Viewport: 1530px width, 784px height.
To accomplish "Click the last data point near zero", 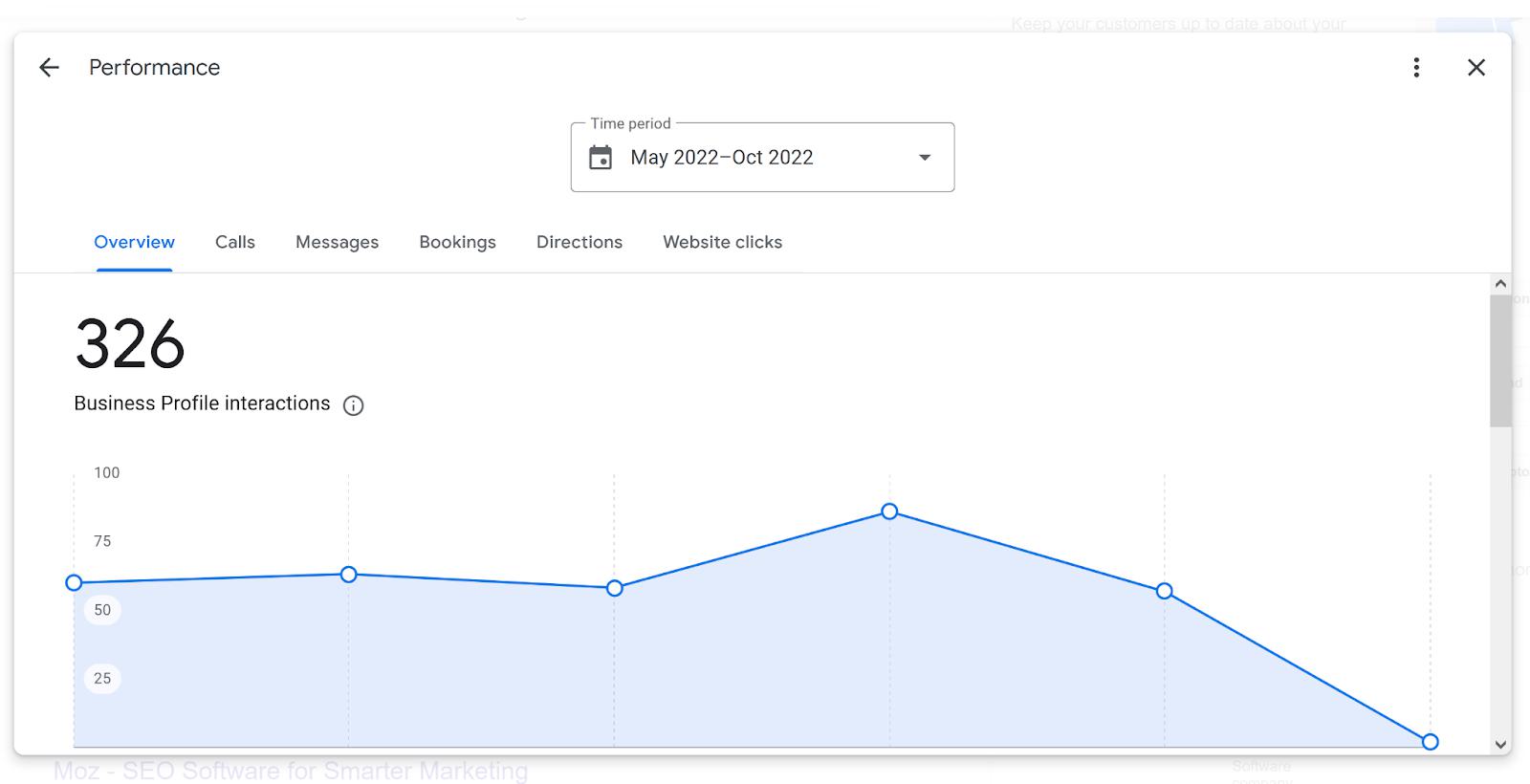I will click(1430, 742).
